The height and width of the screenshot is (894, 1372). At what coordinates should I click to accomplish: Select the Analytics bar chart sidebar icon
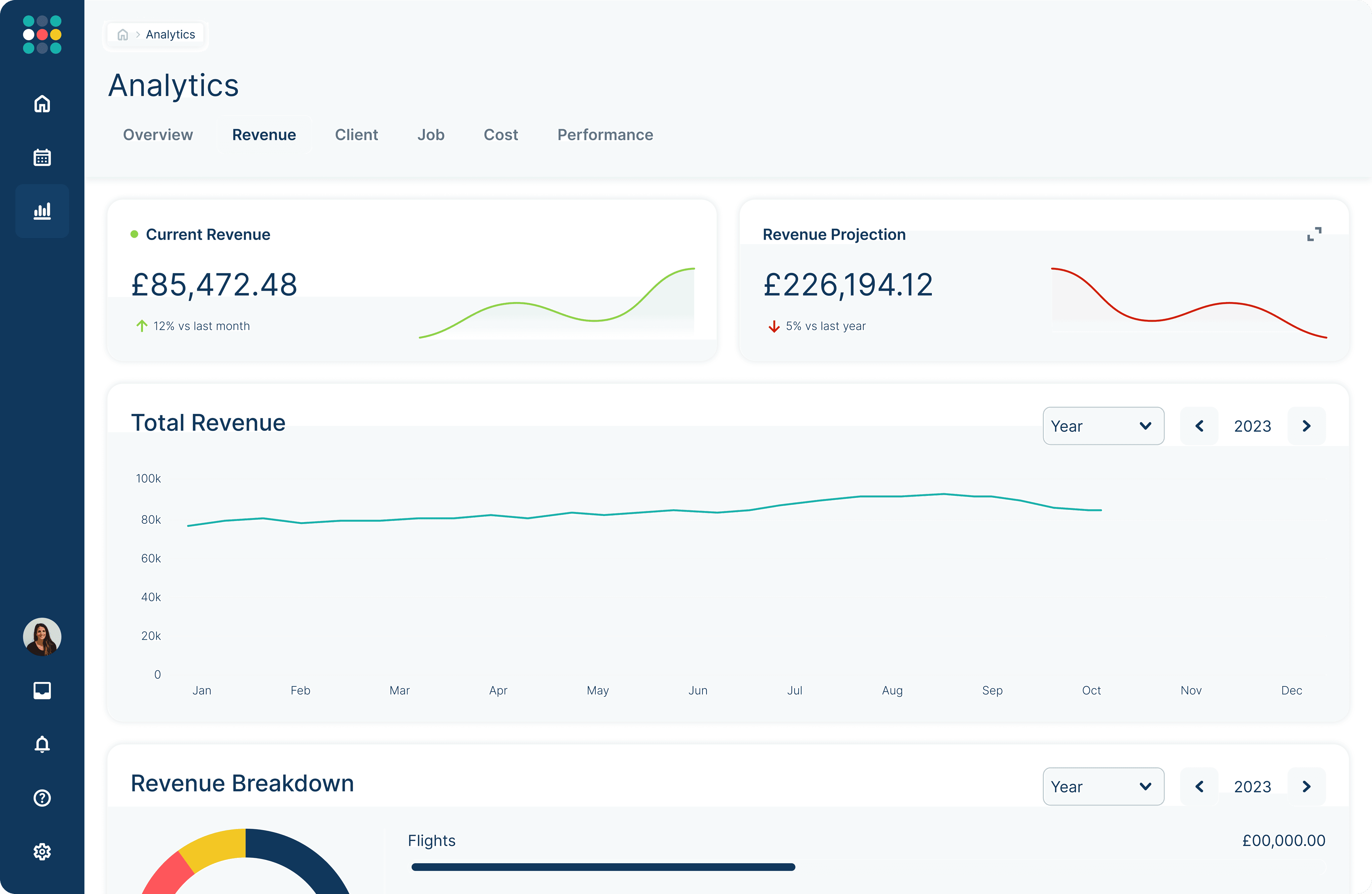click(42, 211)
